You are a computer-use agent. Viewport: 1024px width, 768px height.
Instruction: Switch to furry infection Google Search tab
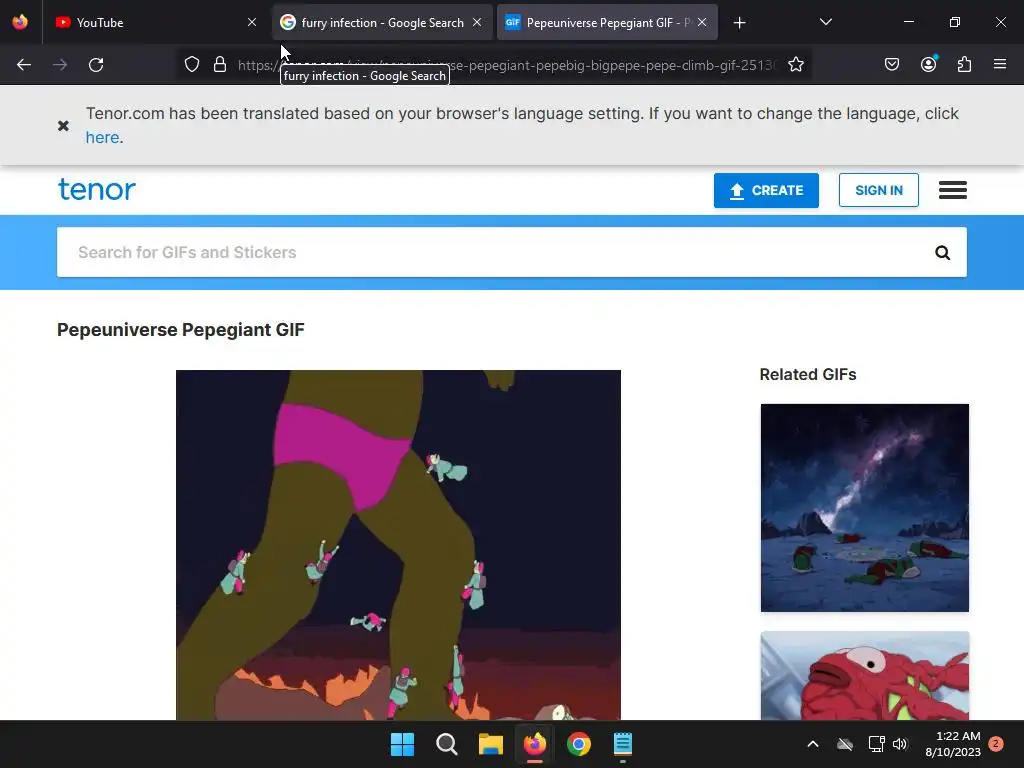point(382,22)
